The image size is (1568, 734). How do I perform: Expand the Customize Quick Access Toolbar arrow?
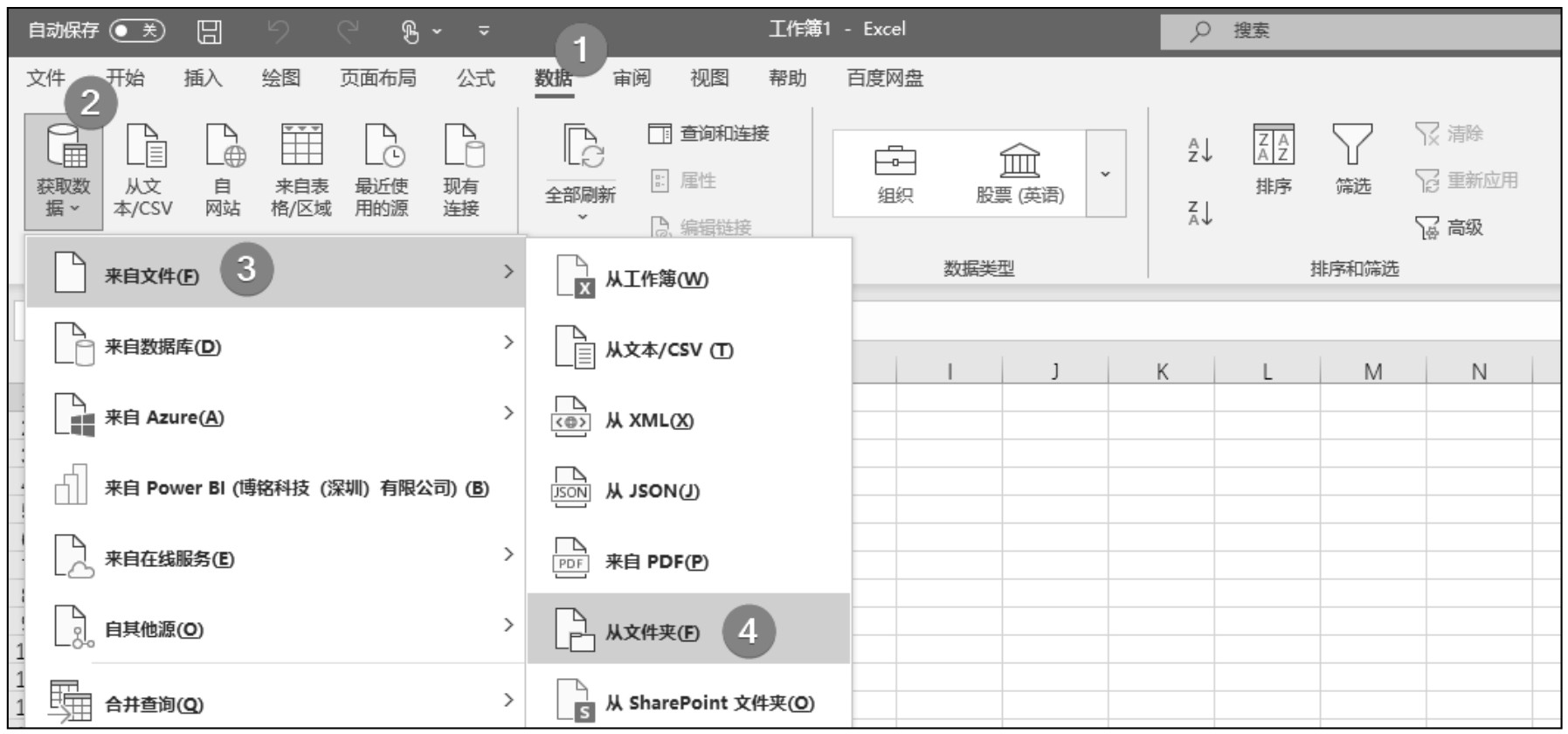coord(483,31)
